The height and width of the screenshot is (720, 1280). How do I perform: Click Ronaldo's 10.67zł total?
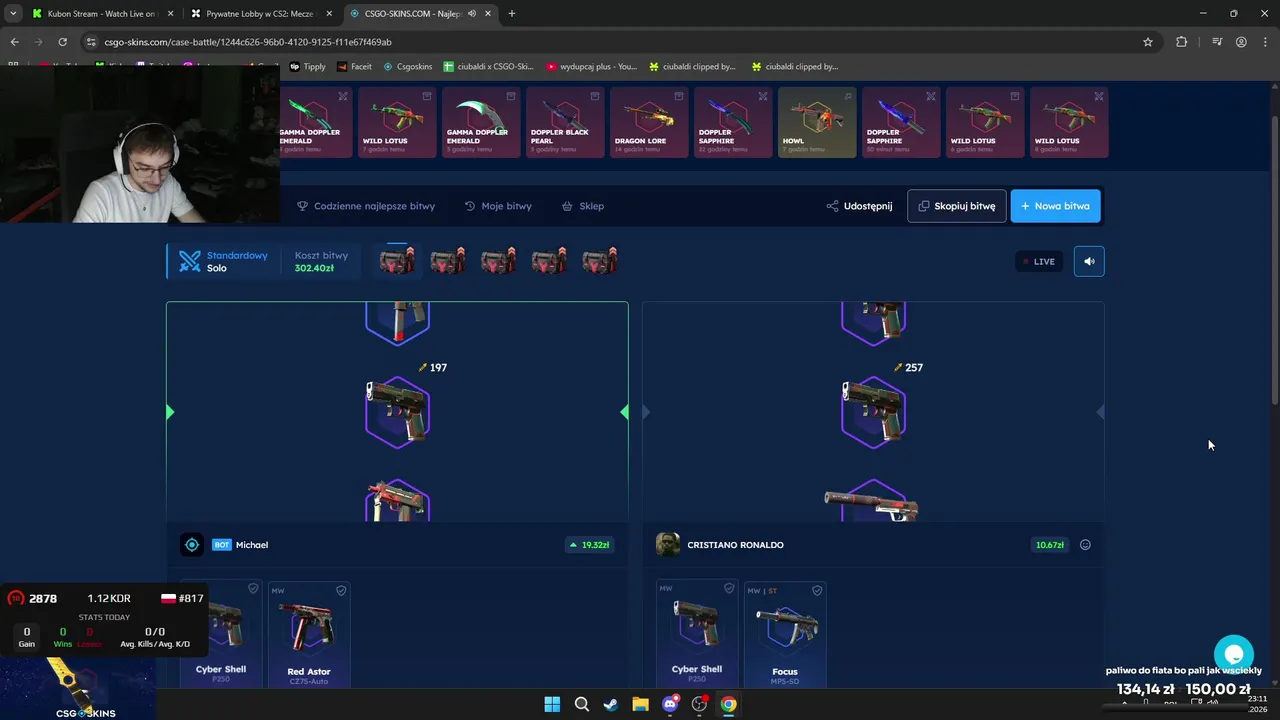(x=1050, y=545)
